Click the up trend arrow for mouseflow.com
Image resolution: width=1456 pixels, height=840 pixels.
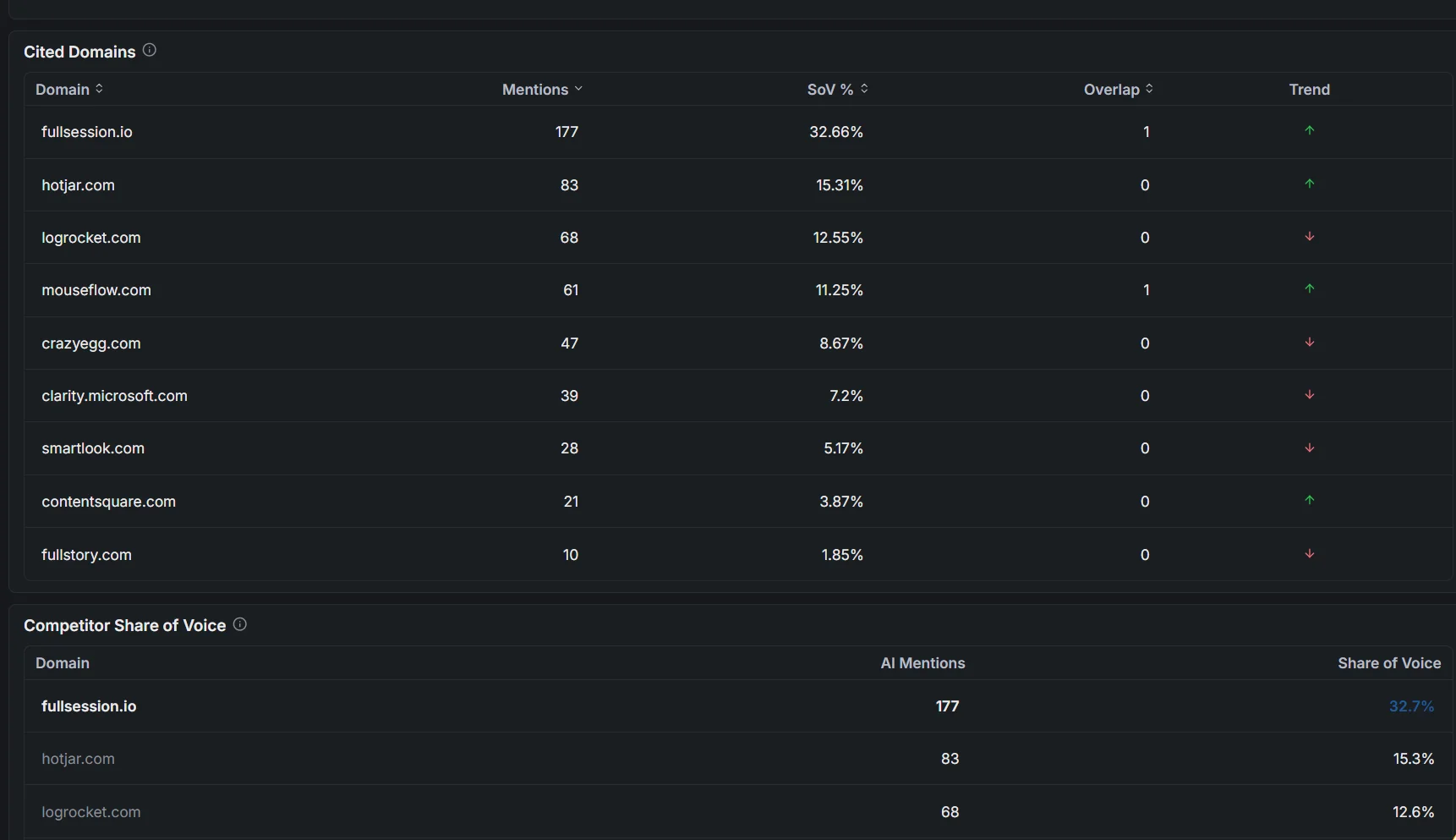1310,289
